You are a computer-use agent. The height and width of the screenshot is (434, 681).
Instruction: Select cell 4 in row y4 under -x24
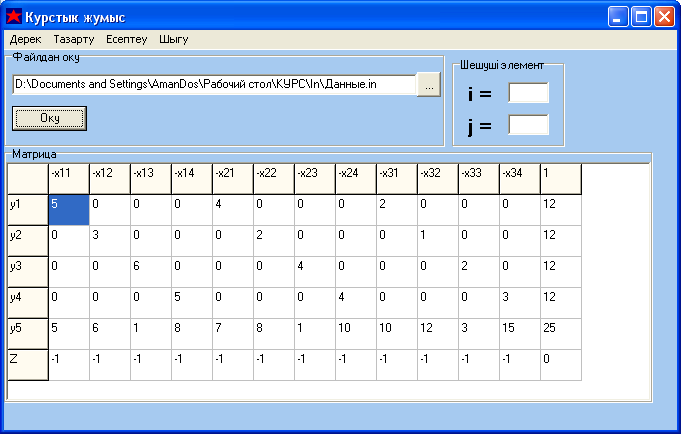click(356, 303)
